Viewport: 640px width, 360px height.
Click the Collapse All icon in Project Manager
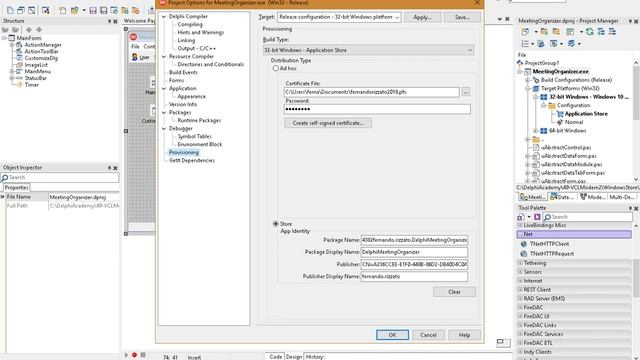click(612, 31)
